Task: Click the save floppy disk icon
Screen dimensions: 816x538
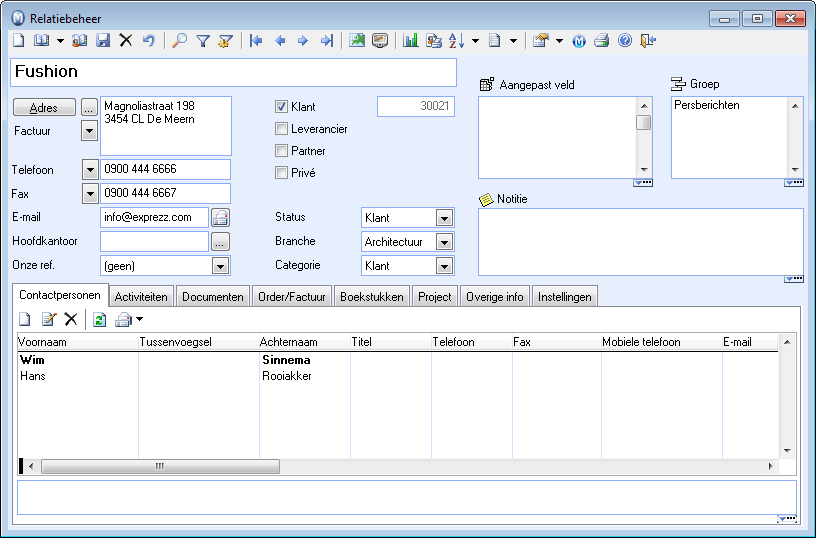Action: click(x=103, y=41)
